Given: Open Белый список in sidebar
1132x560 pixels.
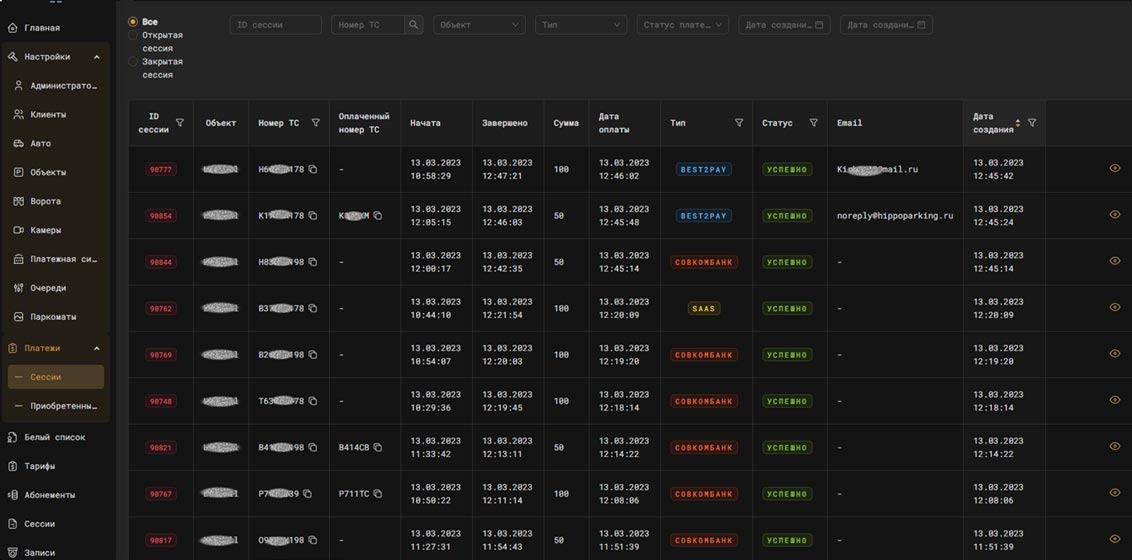Looking at the screenshot, I should pos(54,437).
